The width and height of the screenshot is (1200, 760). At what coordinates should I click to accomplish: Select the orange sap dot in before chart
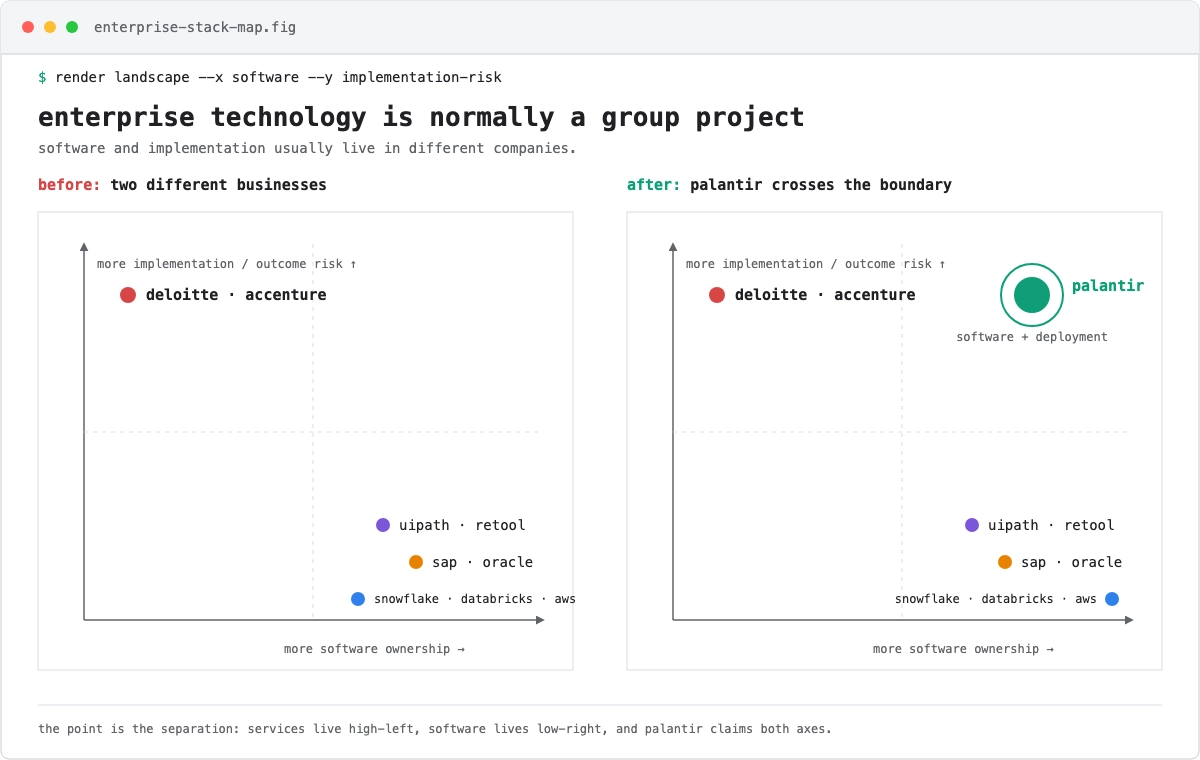(x=416, y=562)
